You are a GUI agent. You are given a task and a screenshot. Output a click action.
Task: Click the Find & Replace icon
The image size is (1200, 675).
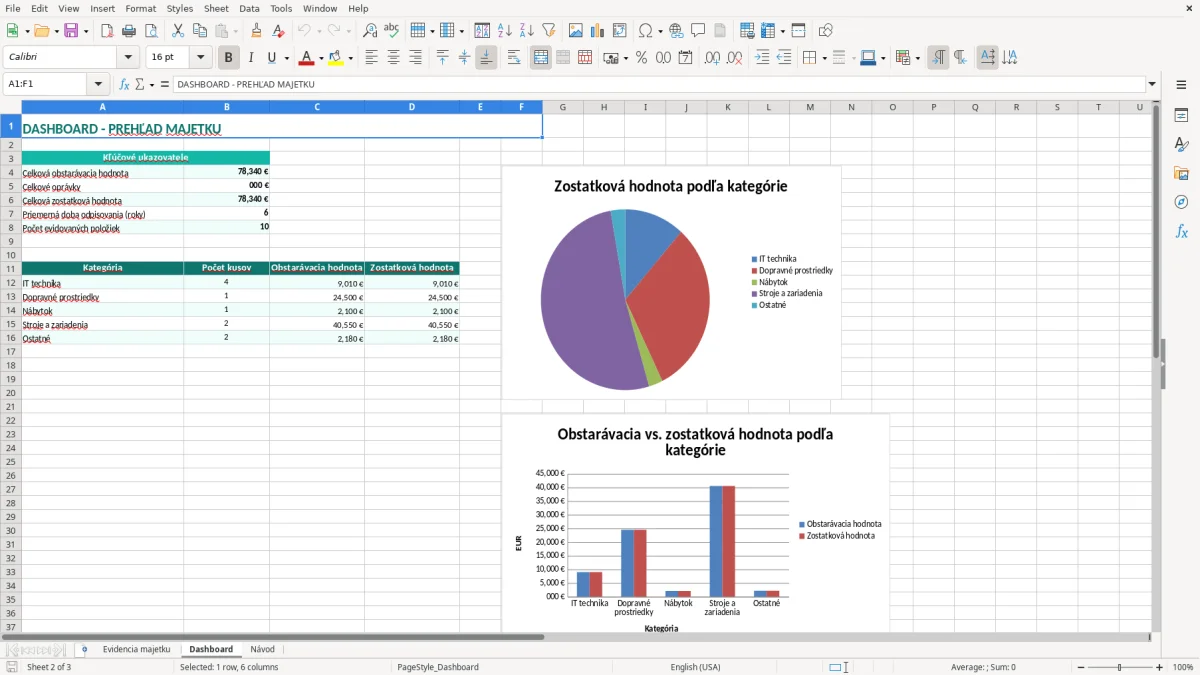pyautogui.click(x=370, y=31)
